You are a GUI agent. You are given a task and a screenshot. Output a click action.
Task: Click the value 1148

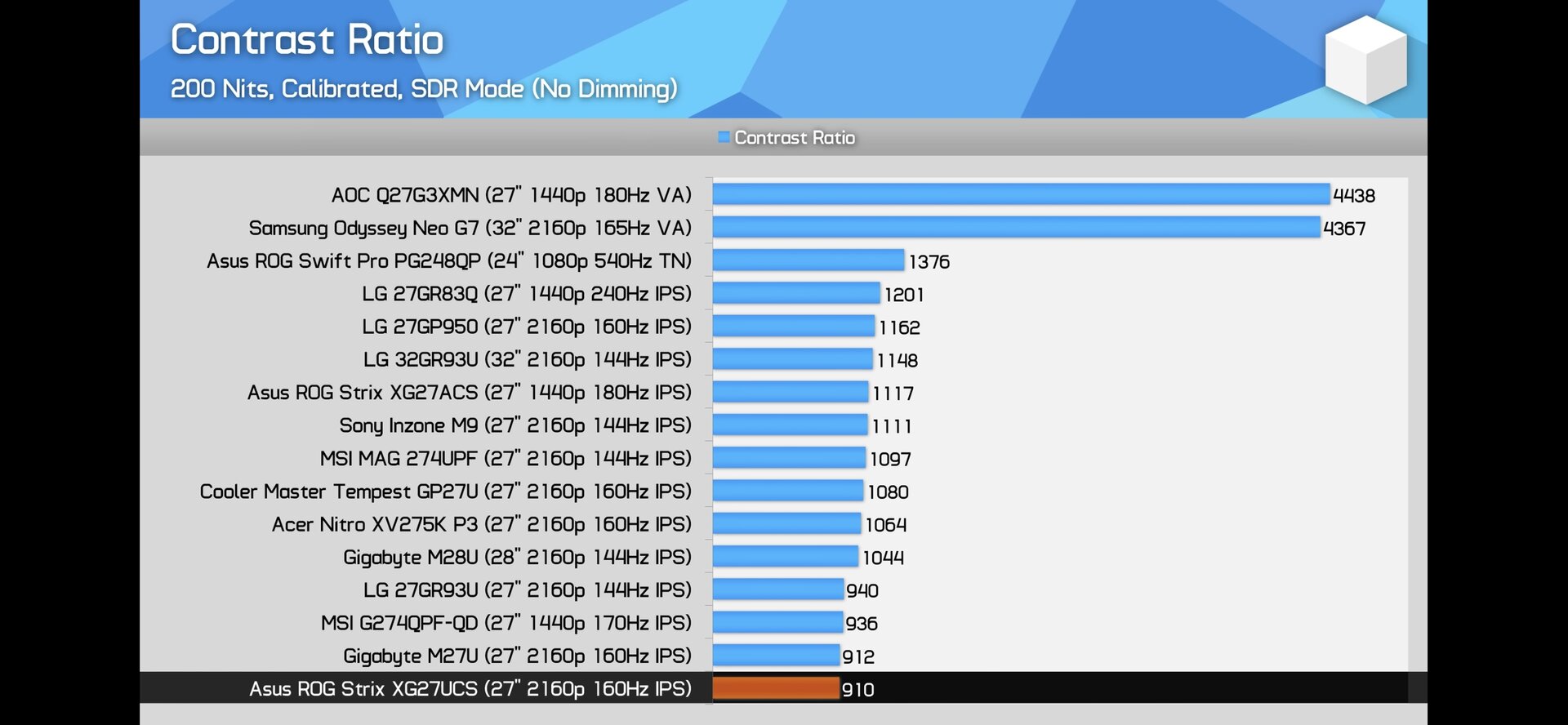[897, 360]
